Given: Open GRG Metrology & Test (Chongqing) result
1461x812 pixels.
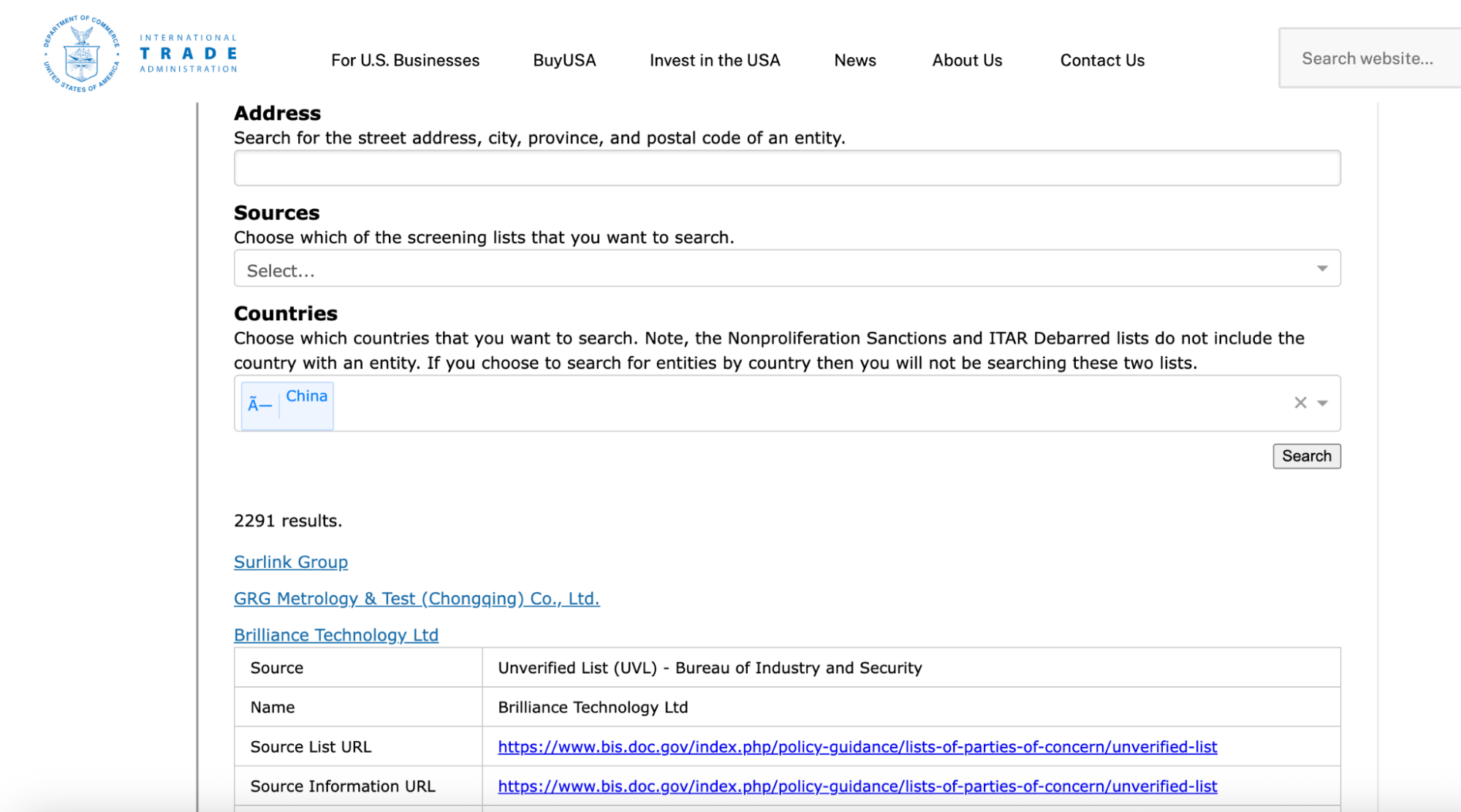Looking at the screenshot, I should tap(416, 599).
